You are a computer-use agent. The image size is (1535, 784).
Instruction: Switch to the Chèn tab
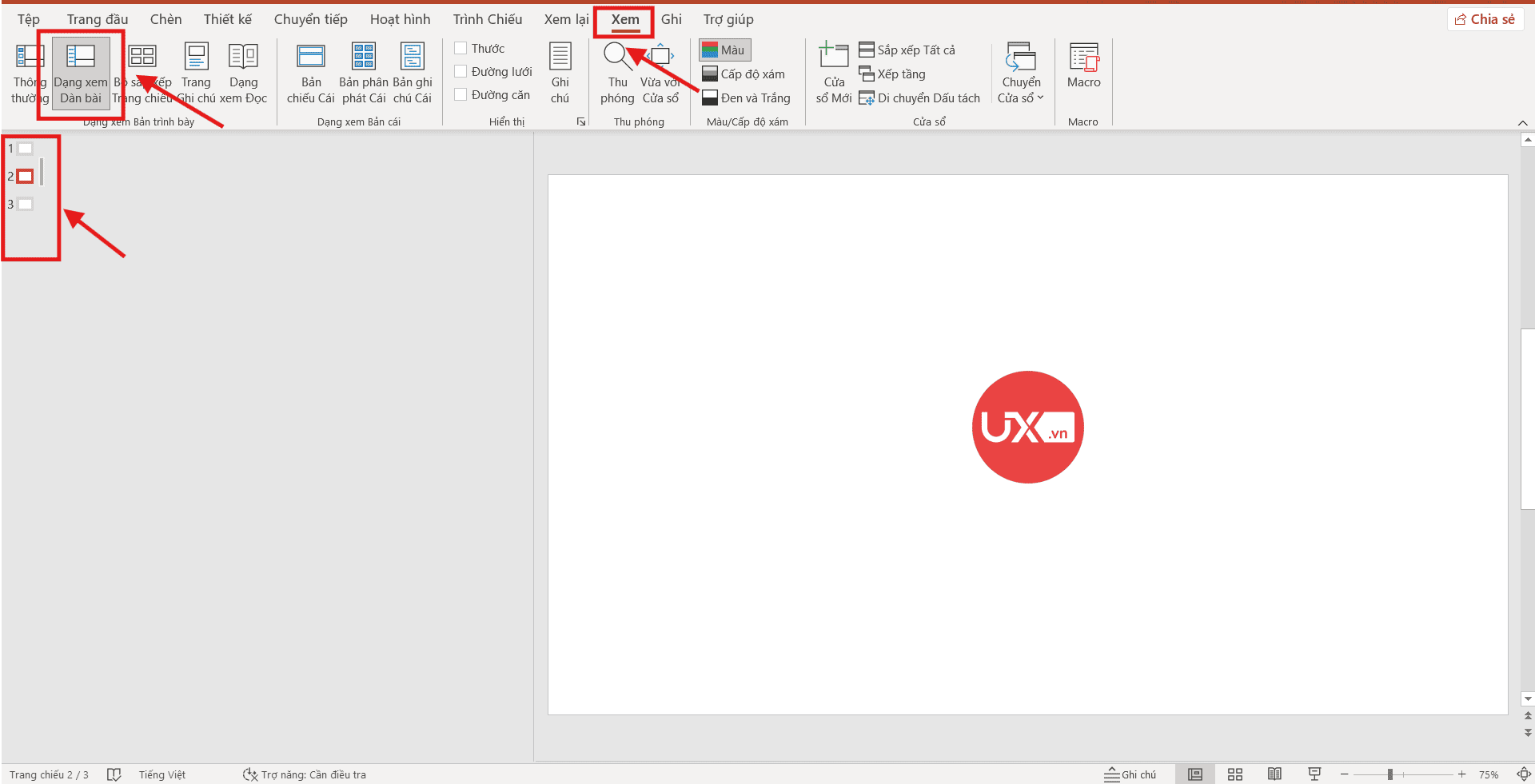tap(165, 18)
